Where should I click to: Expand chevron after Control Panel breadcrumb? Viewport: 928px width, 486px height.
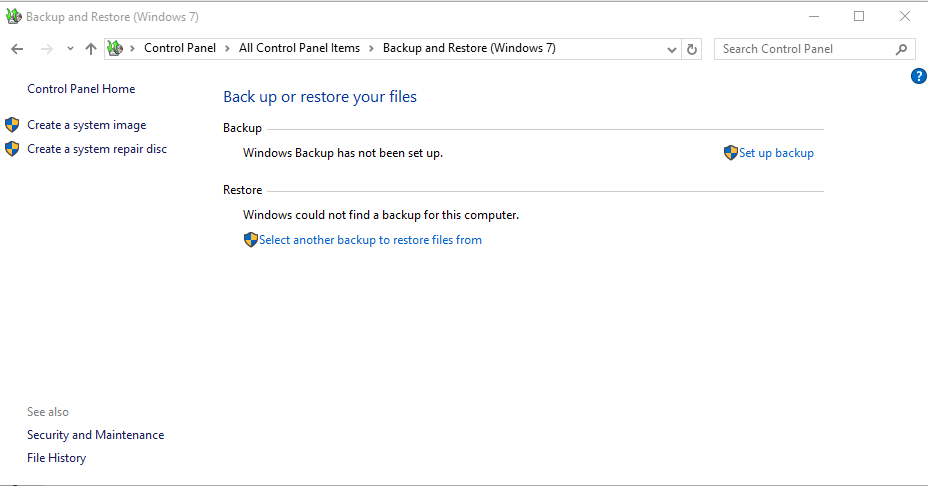click(x=227, y=49)
